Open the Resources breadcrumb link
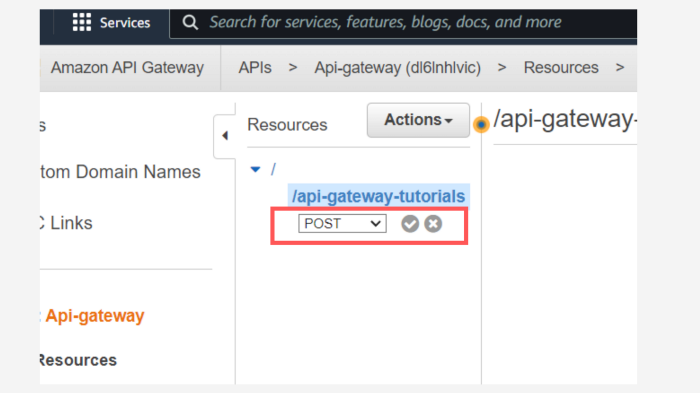This screenshot has height=393, width=700. (561, 67)
